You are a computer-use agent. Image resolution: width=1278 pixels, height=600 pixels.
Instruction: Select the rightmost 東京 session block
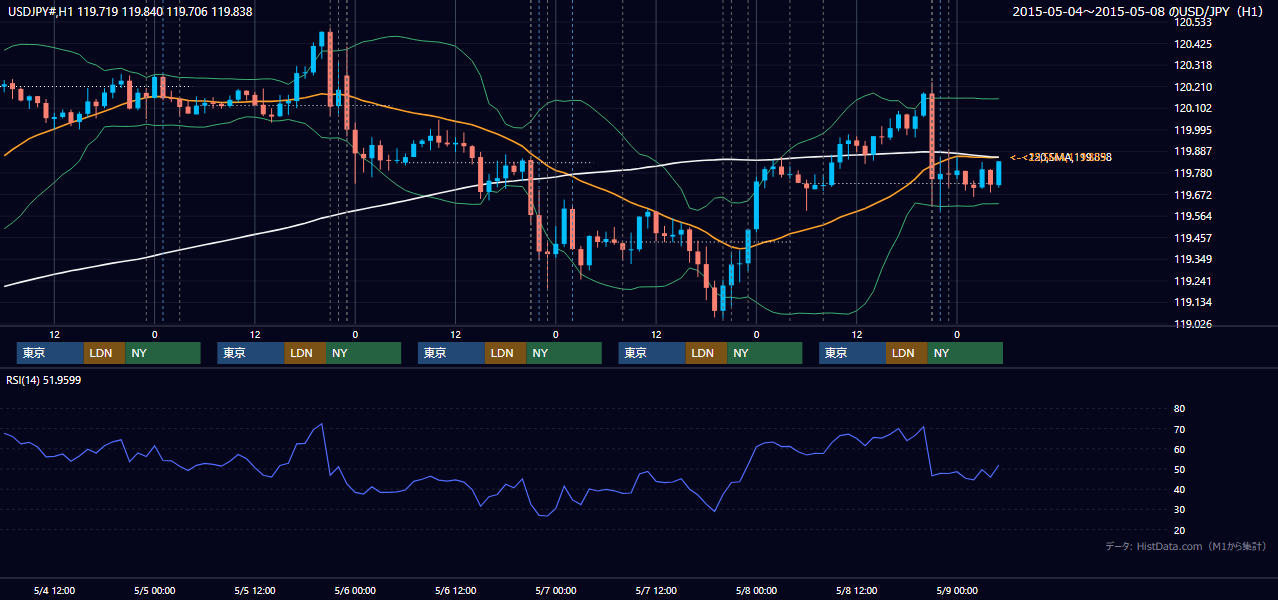(x=852, y=353)
